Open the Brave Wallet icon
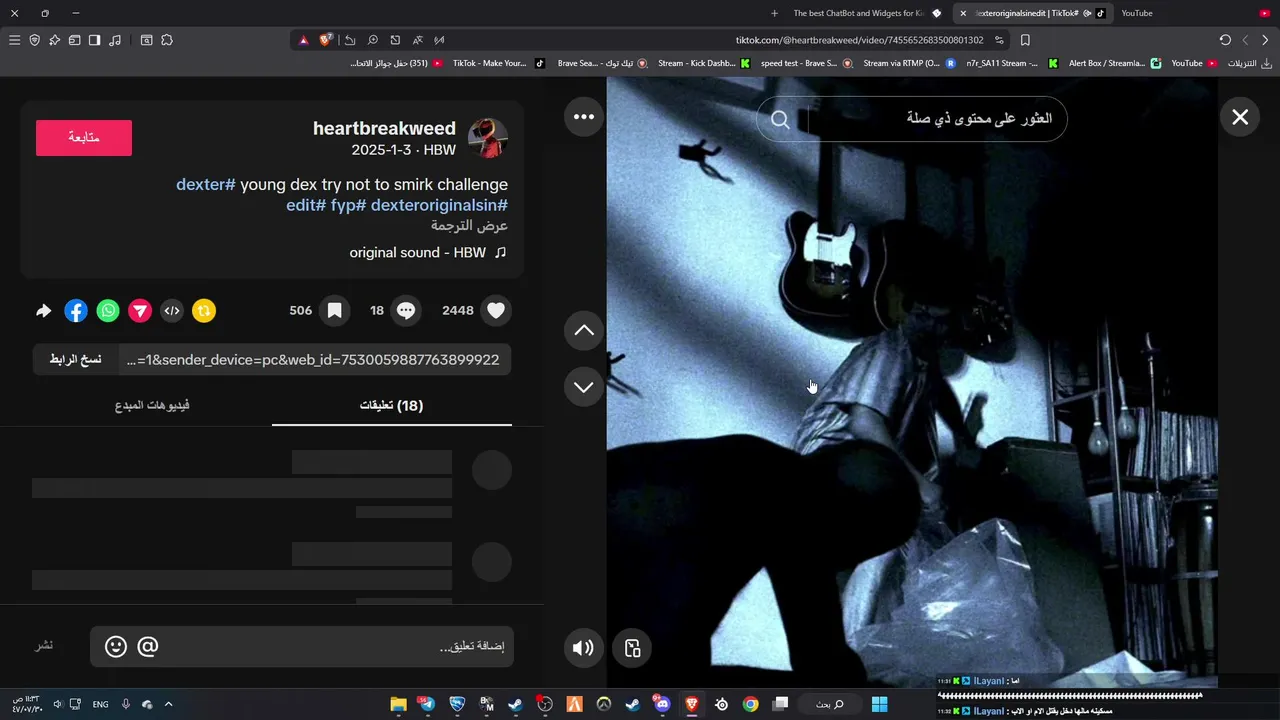The image size is (1280, 720). [x=75, y=40]
